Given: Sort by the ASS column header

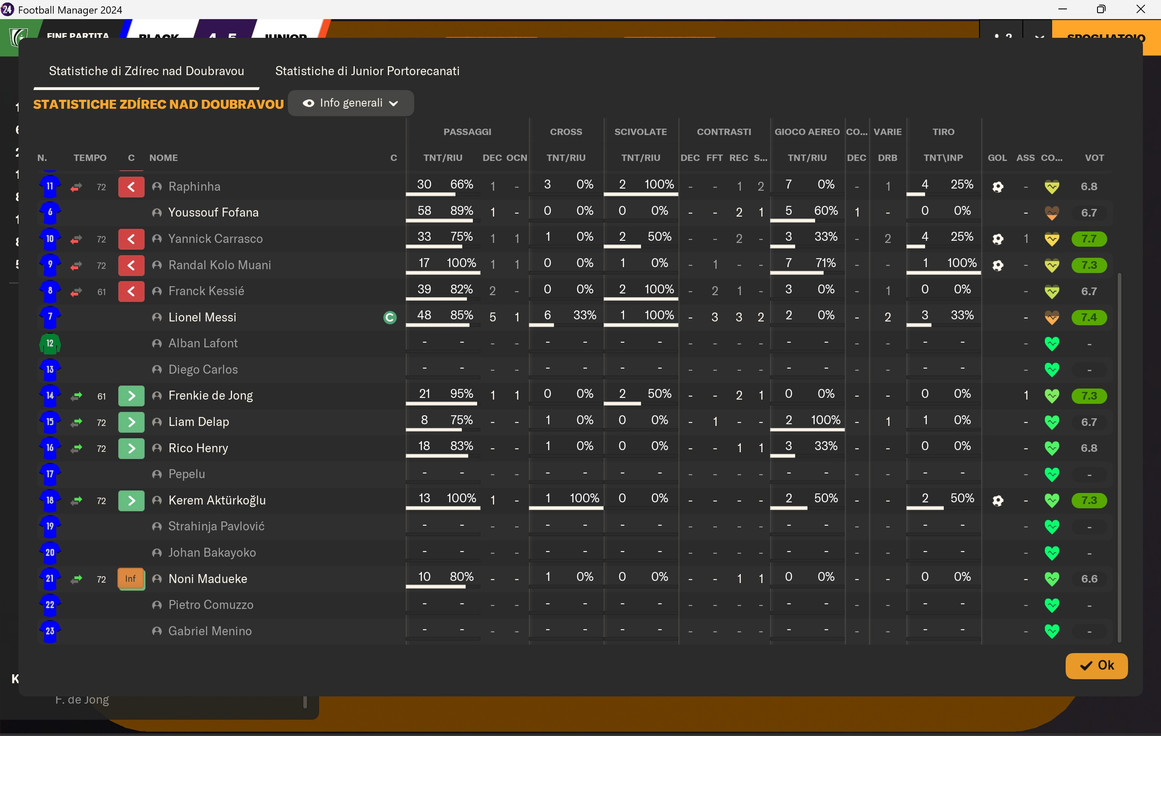Looking at the screenshot, I should (x=1026, y=158).
